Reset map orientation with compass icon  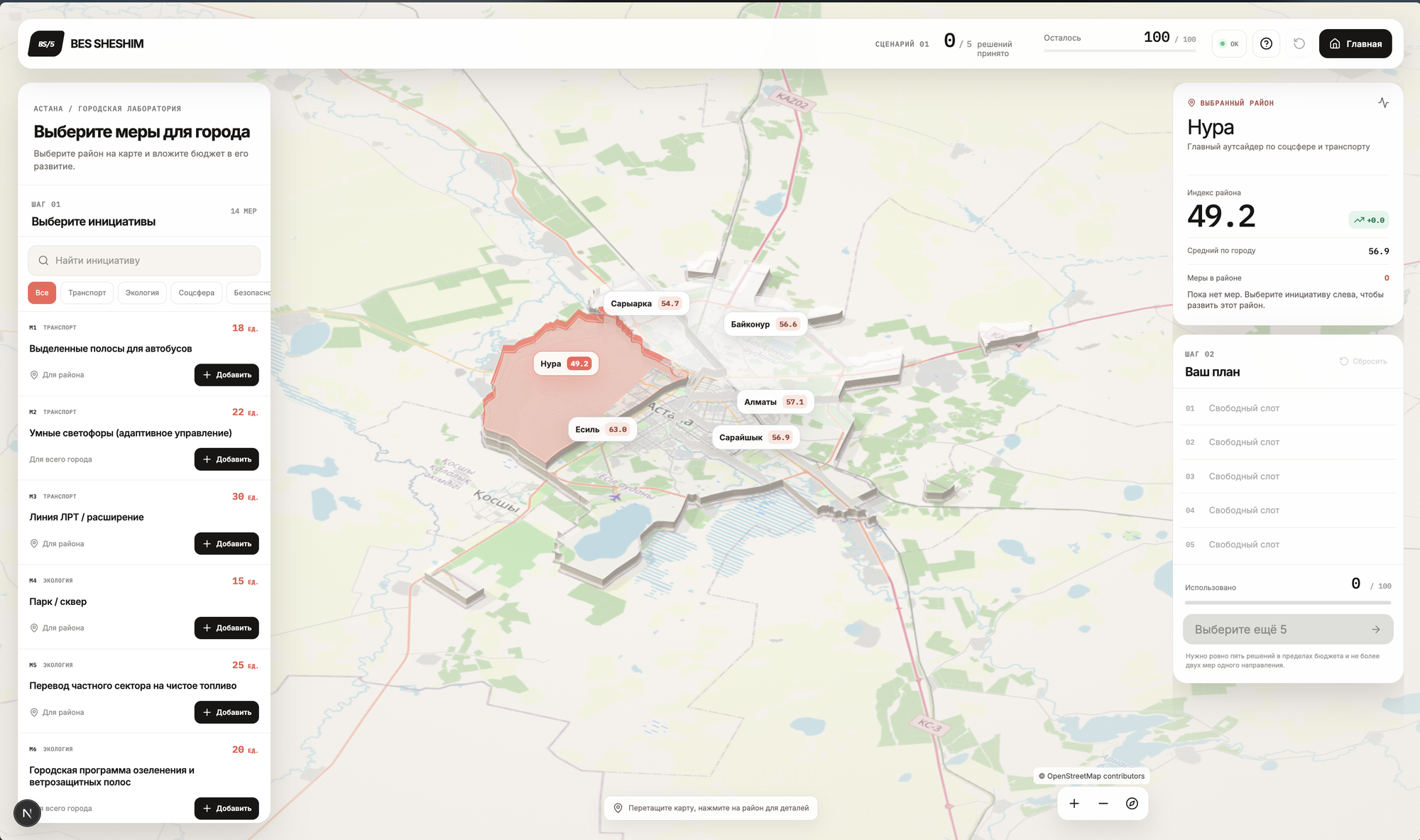point(1132,804)
